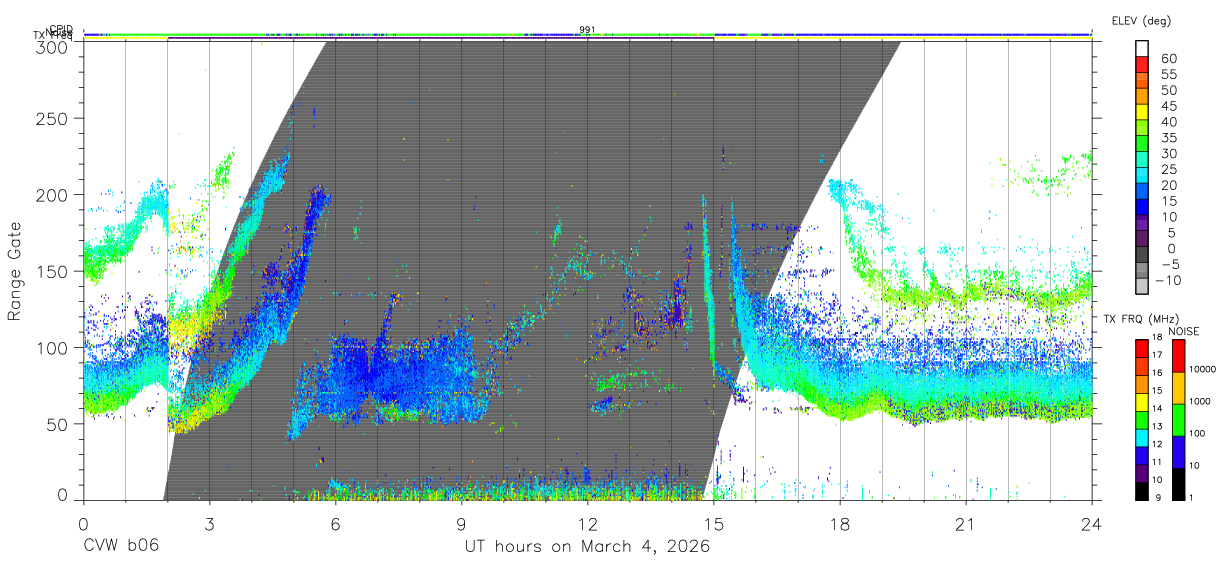
Task: Click the white top swatch of ELEV color bar
Action: 1142,48
